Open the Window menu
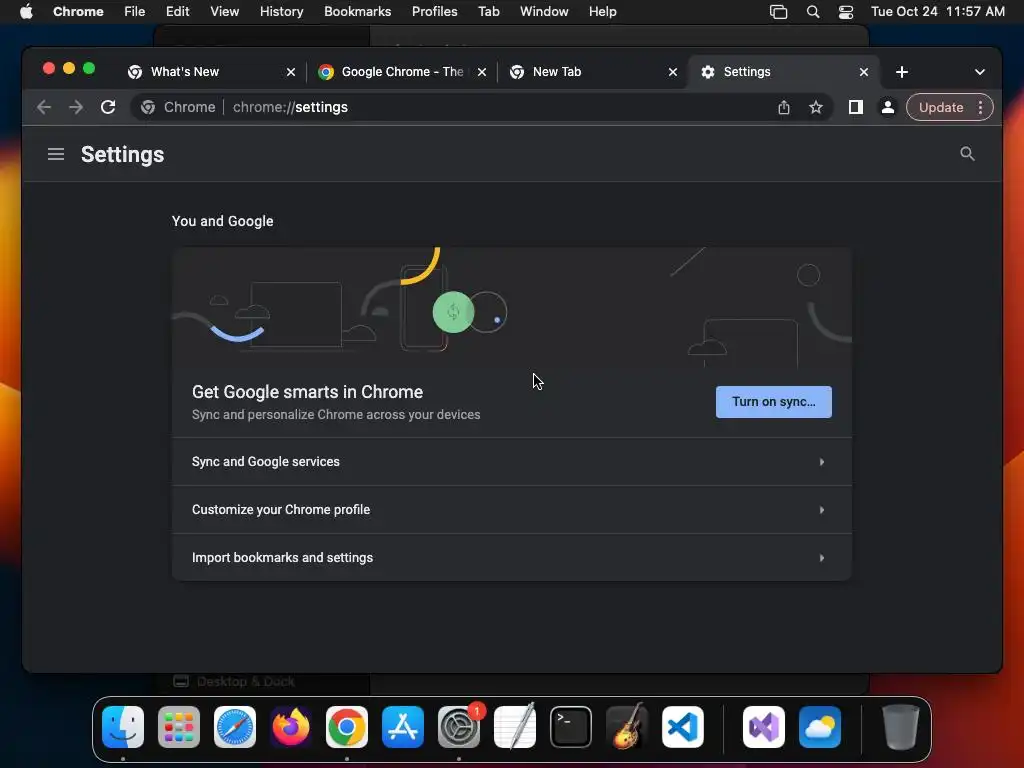The width and height of the screenshot is (1024, 768). tap(544, 12)
